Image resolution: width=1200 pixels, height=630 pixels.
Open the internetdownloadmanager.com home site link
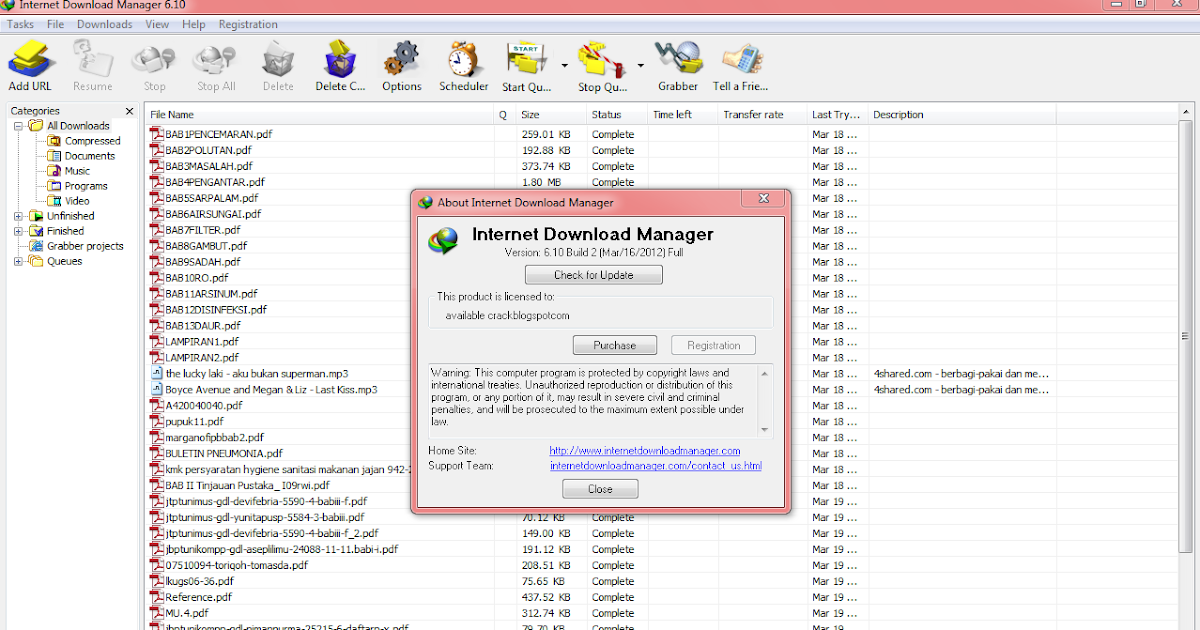[x=645, y=451]
